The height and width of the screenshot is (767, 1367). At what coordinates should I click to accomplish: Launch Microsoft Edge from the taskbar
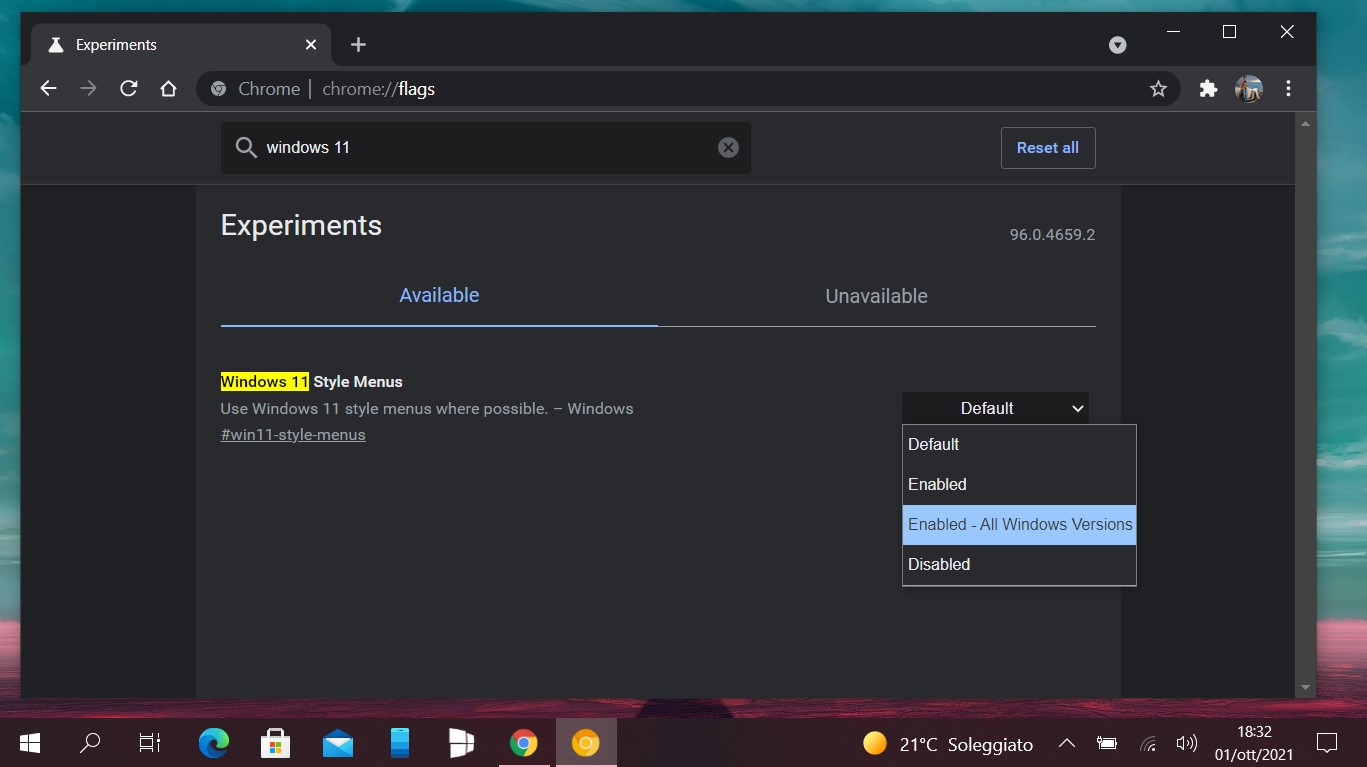pos(214,743)
